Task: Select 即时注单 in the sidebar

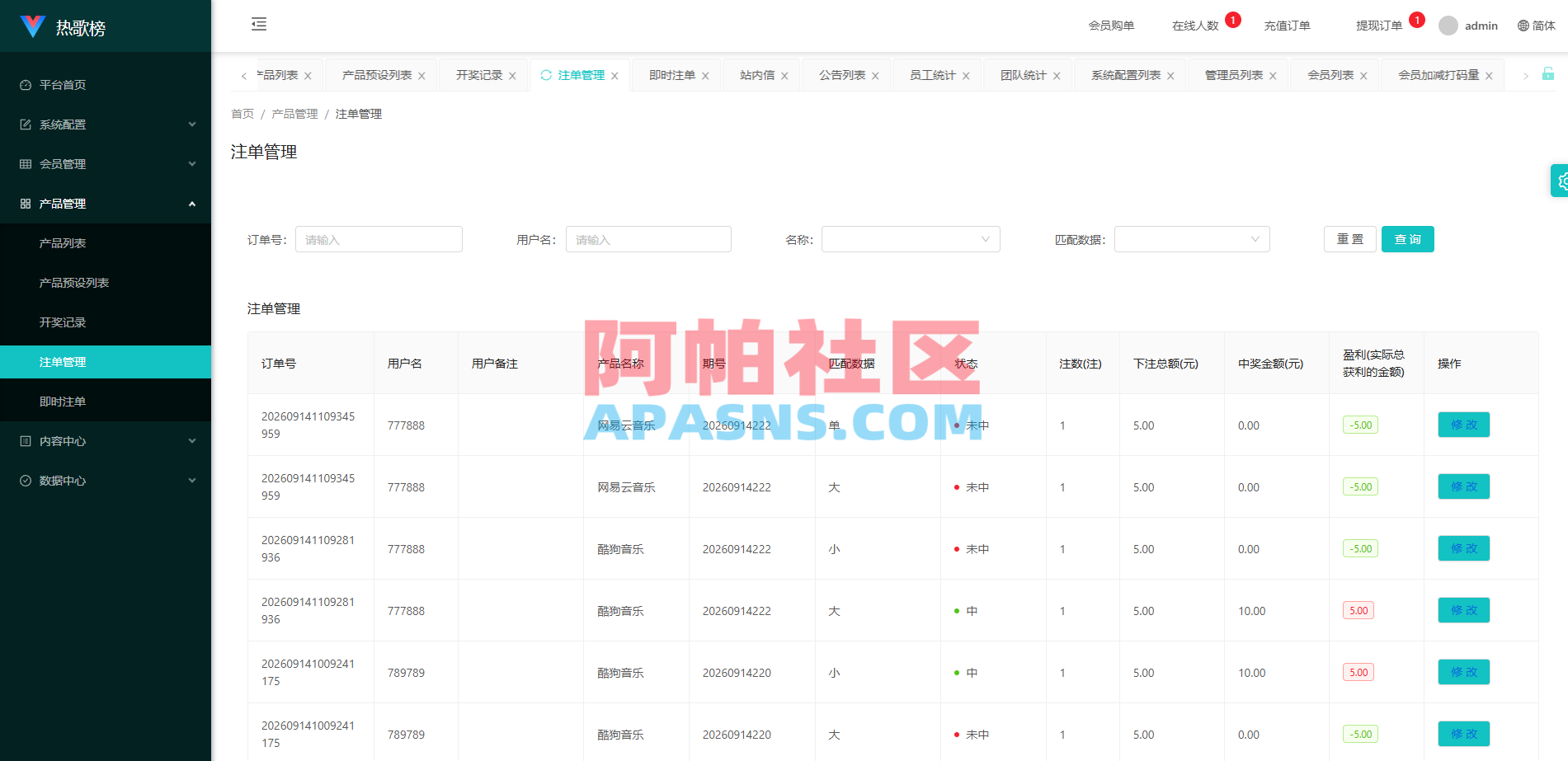Action: pyautogui.click(x=106, y=402)
